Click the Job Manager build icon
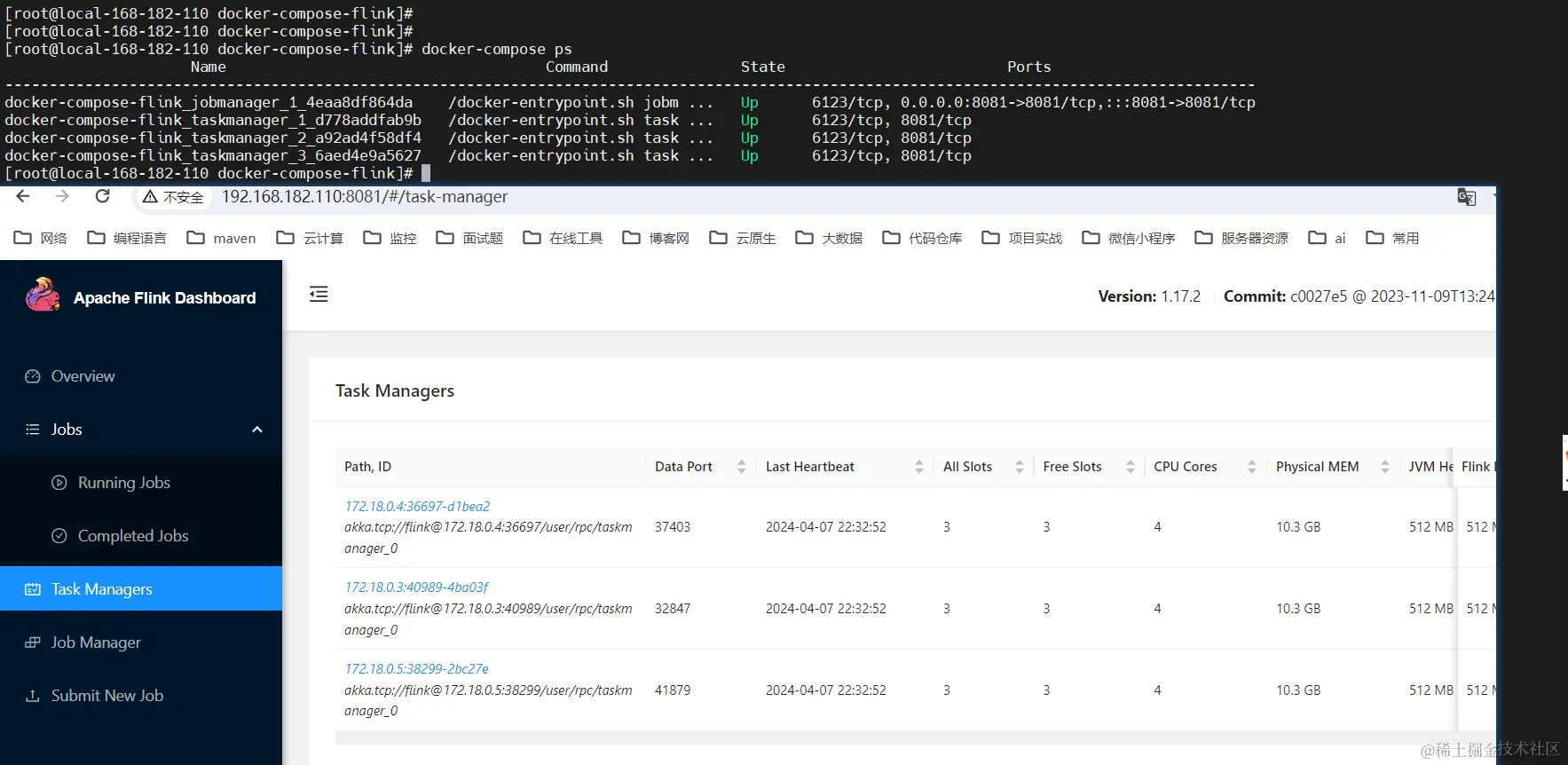1568x765 pixels. 33,643
